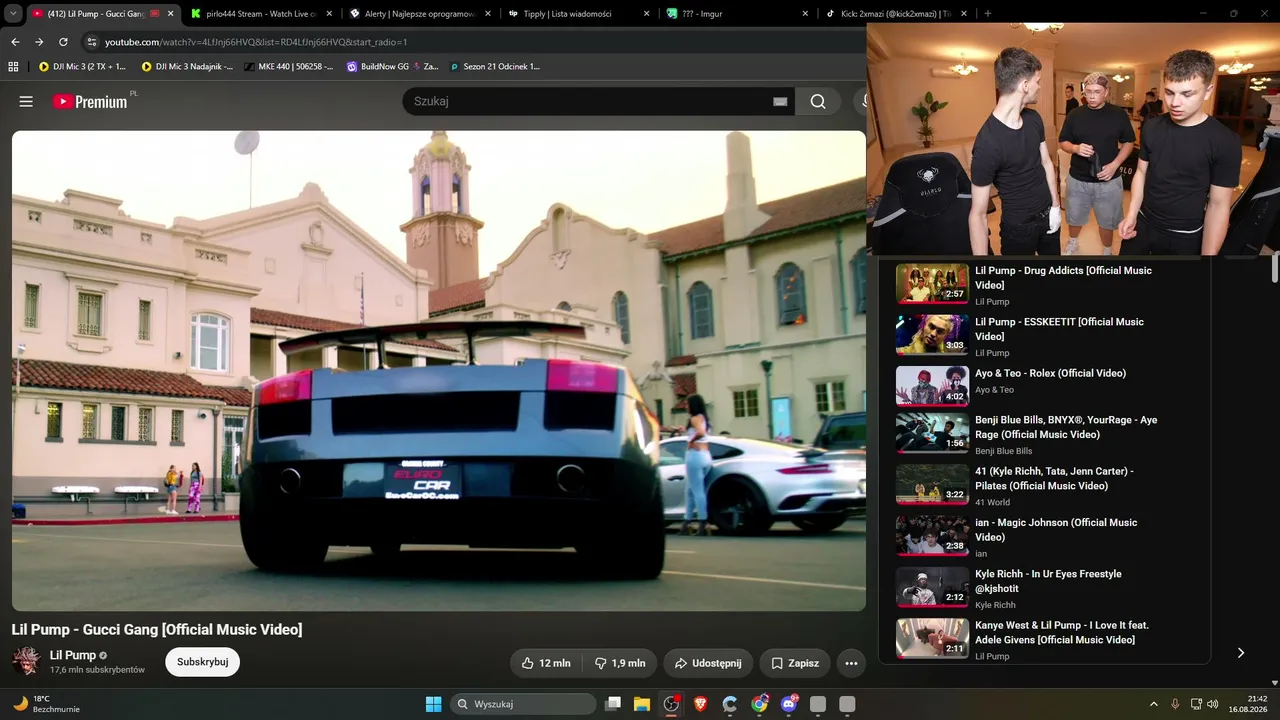Reload the YouTube page
Screen dimensions: 1280x720
(63, 42)
